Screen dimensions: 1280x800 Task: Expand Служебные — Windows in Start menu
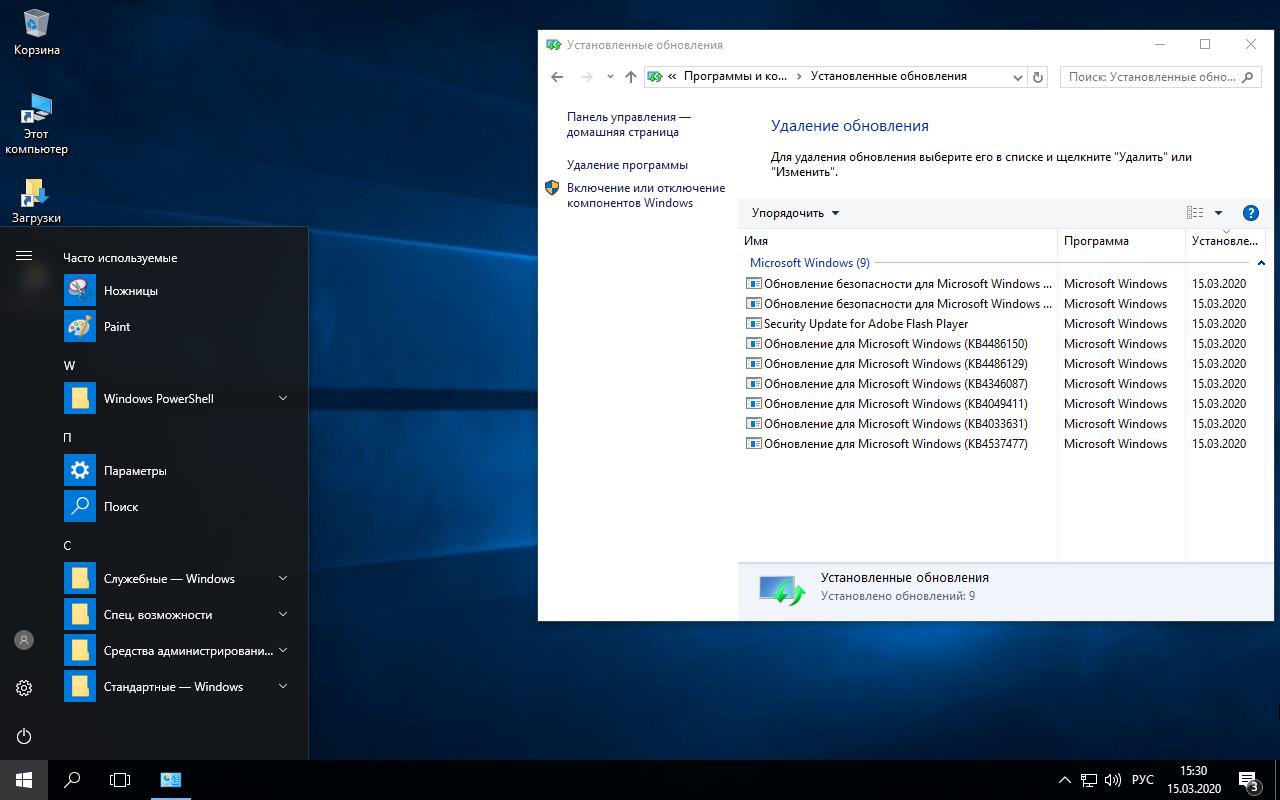[170, 578]
